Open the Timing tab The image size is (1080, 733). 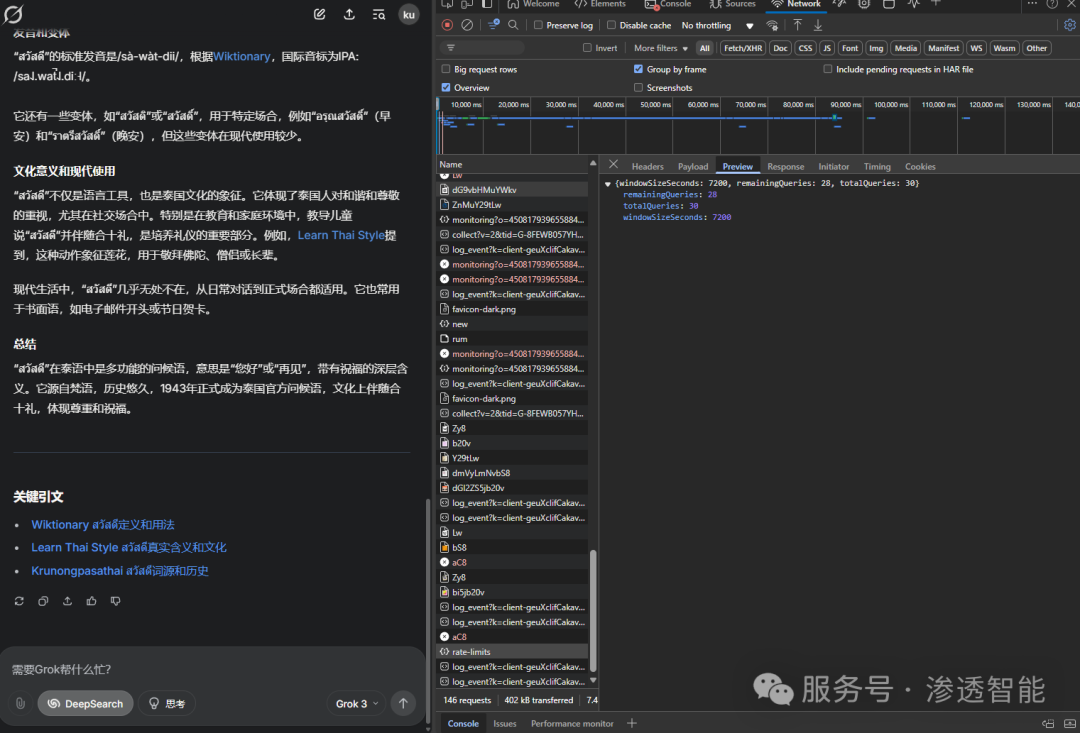coord(877,167)
